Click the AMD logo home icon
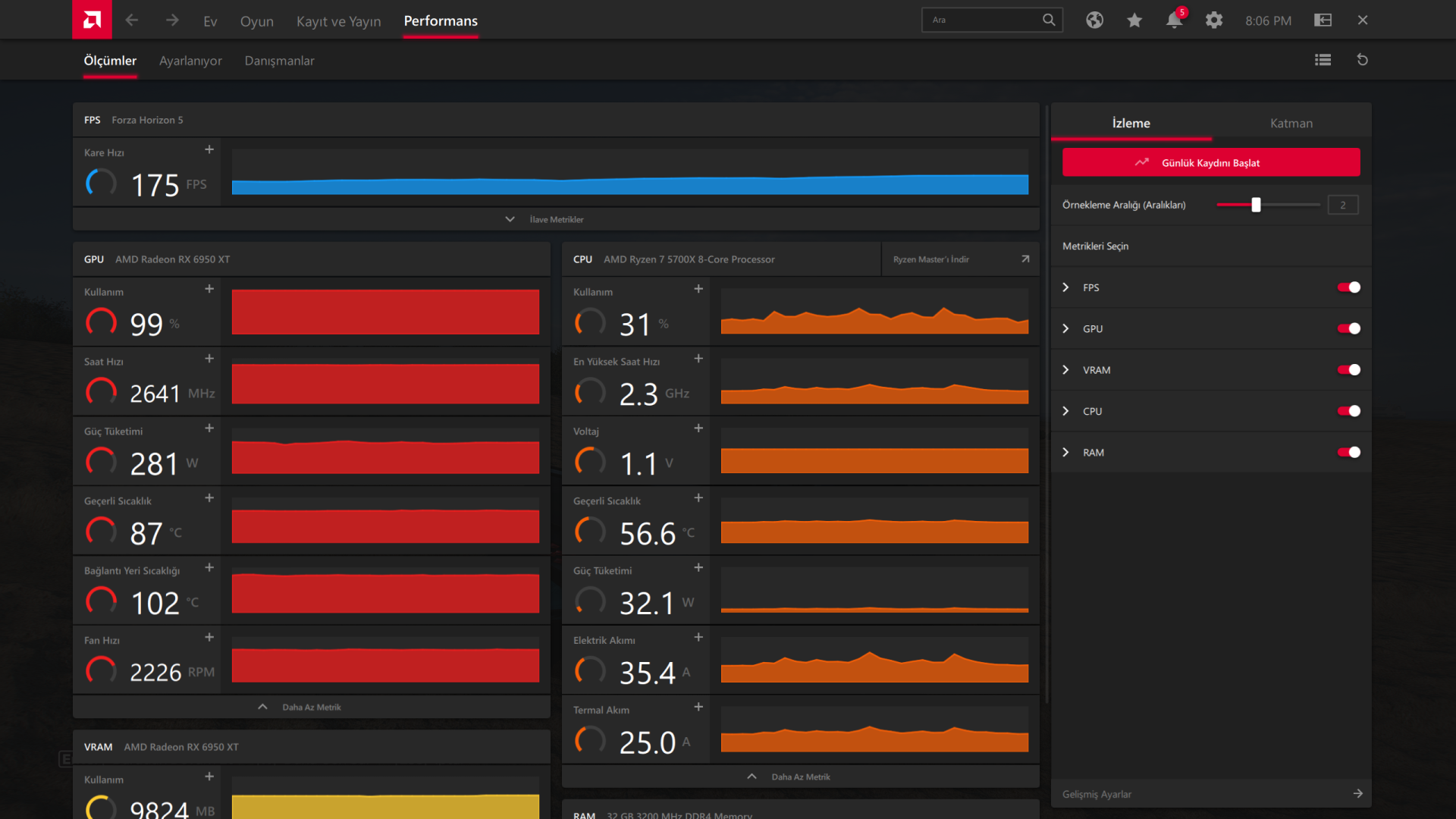Image resolution: width=1456 pixels, height=819 pixels. coord(92,20)
